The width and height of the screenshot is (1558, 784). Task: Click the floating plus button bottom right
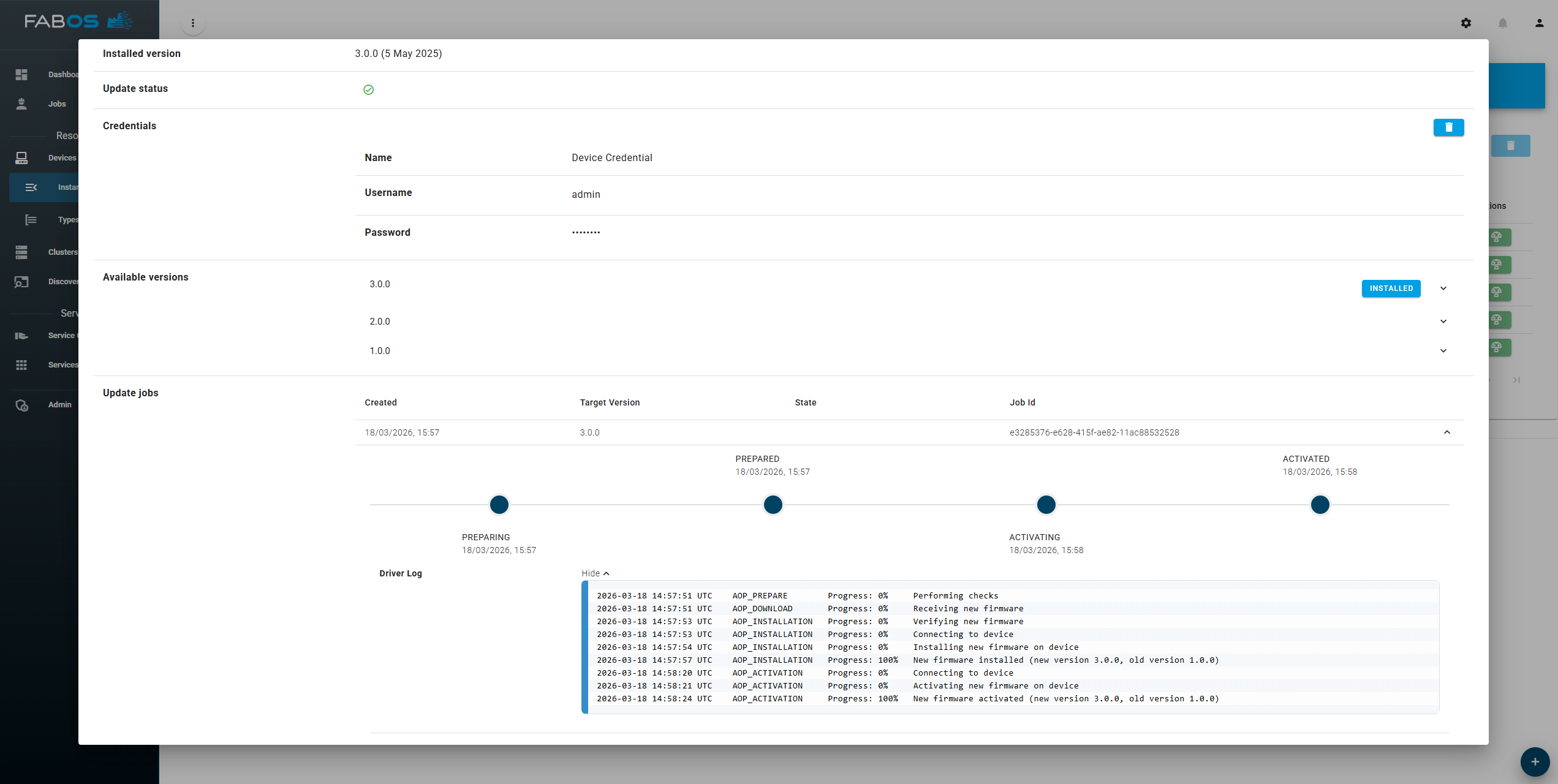point(1535,762)
